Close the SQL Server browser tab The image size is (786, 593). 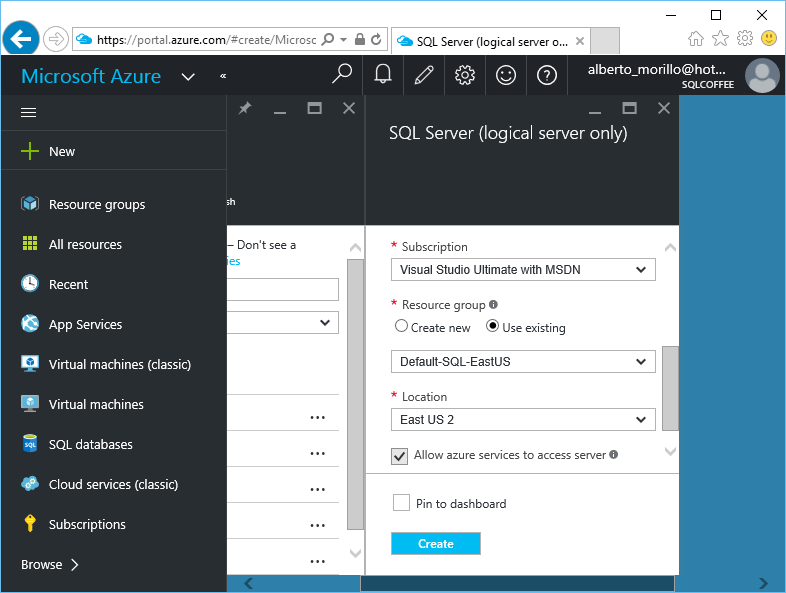point(580,41)
